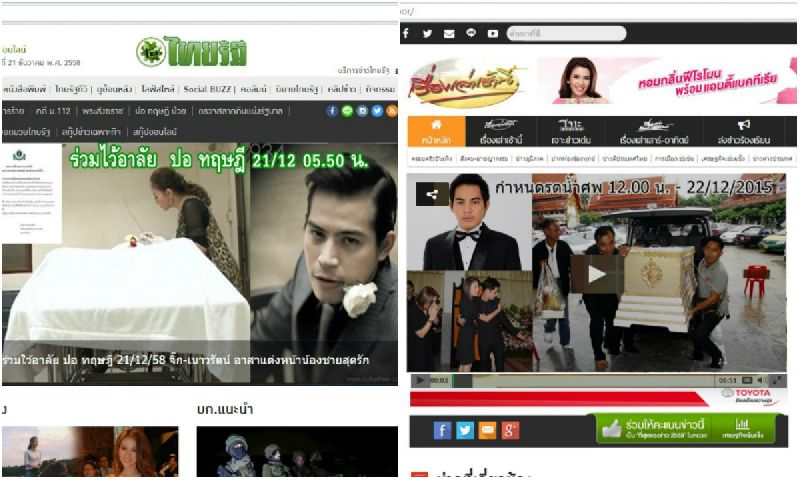The image size is (800, 480).
Task: Click the video fullscreen expand icon
Action: [777, 380]
